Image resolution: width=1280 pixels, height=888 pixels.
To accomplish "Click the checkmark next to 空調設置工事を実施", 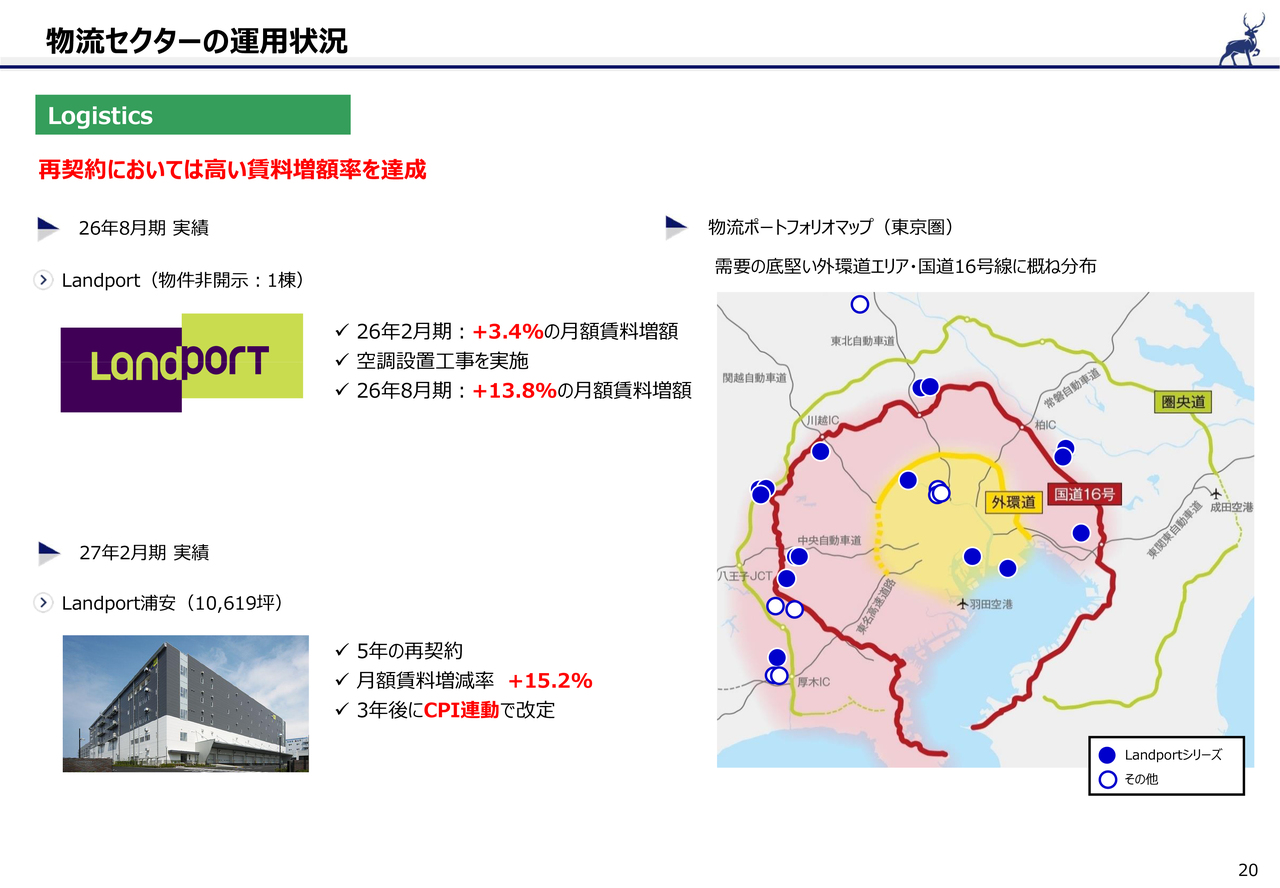I will click(342, 361).
